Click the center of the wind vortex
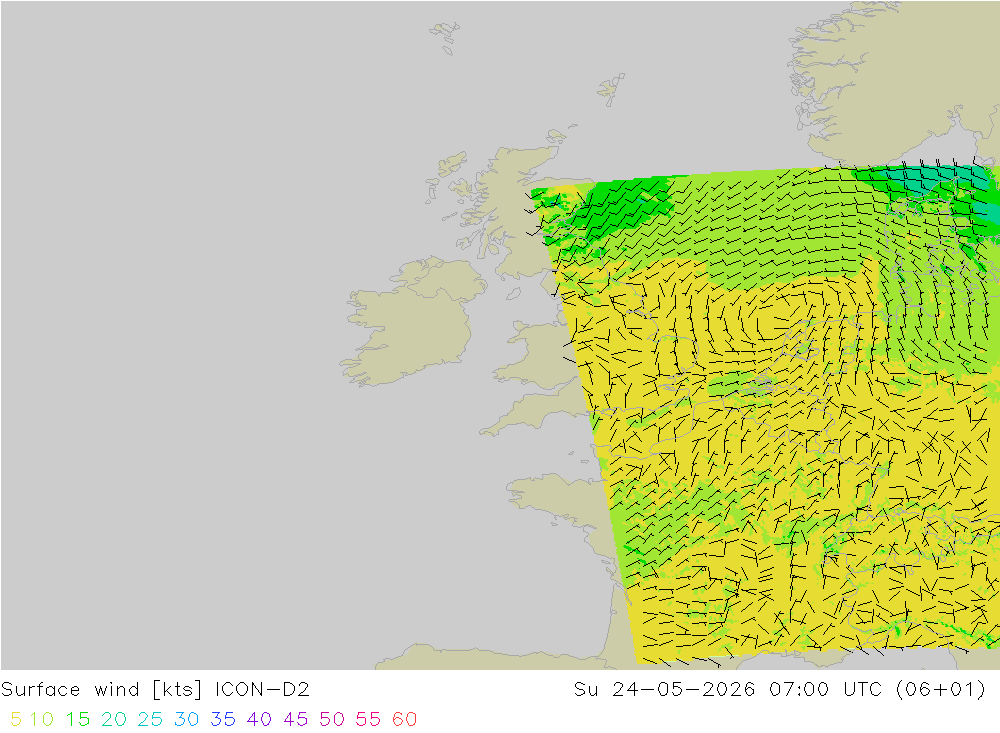 click(774, 321)
